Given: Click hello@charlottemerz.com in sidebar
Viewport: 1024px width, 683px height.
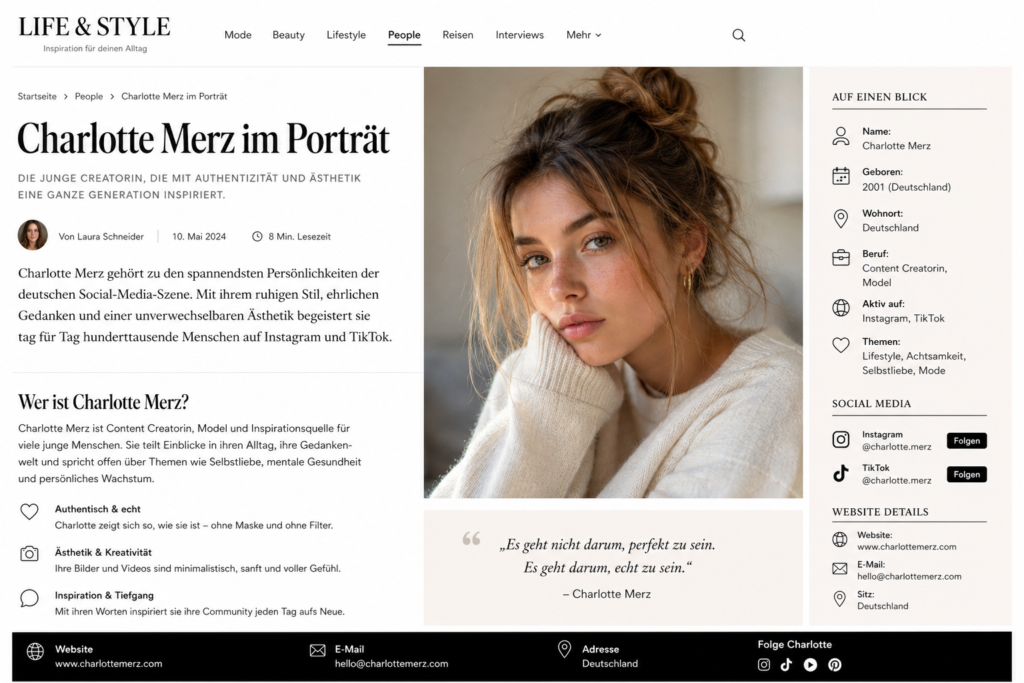Looking at the screenshot, I should pyautogui.click(x=909, y=577).
